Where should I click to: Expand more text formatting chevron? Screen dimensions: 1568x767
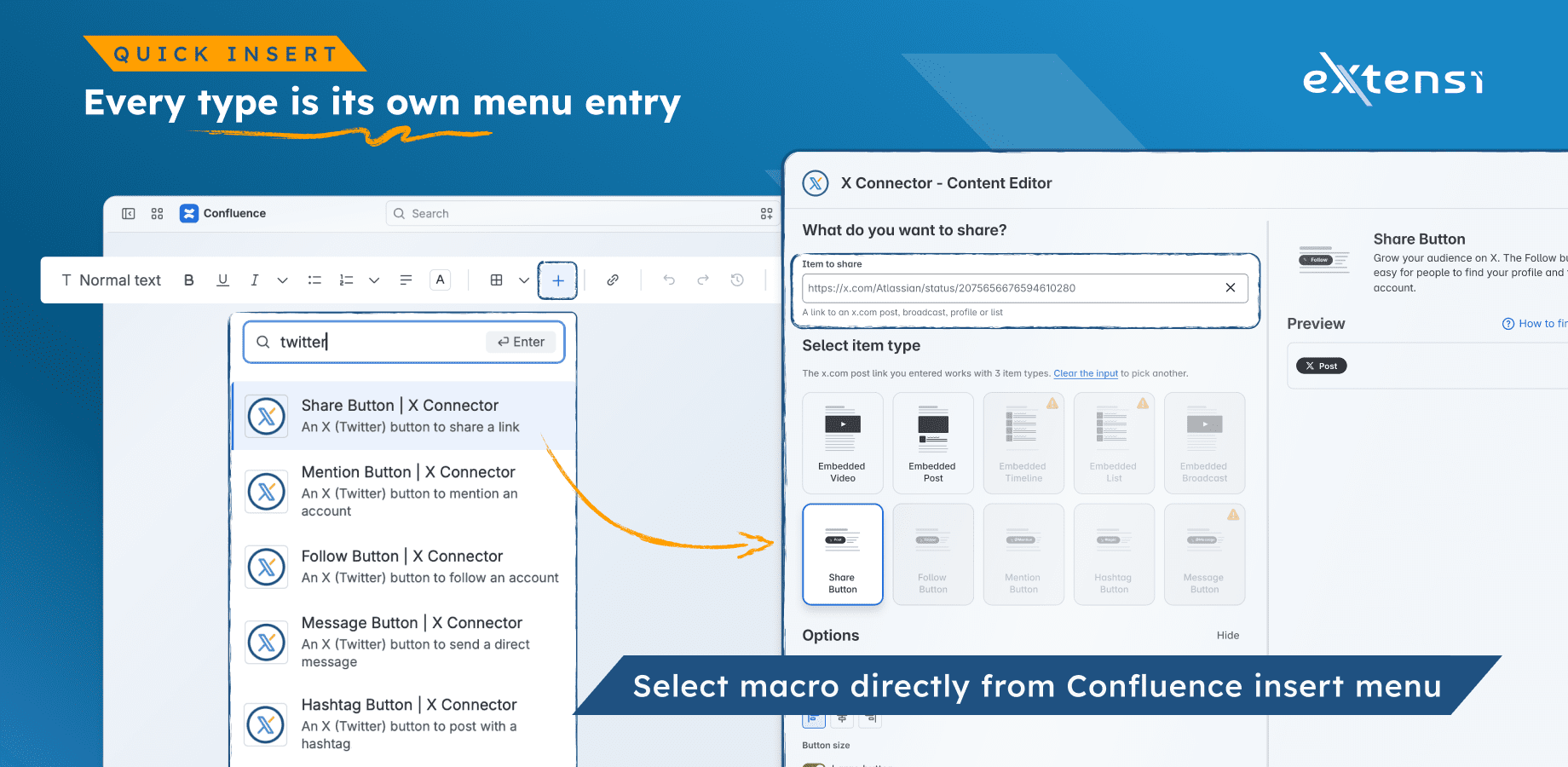[282, 280]
